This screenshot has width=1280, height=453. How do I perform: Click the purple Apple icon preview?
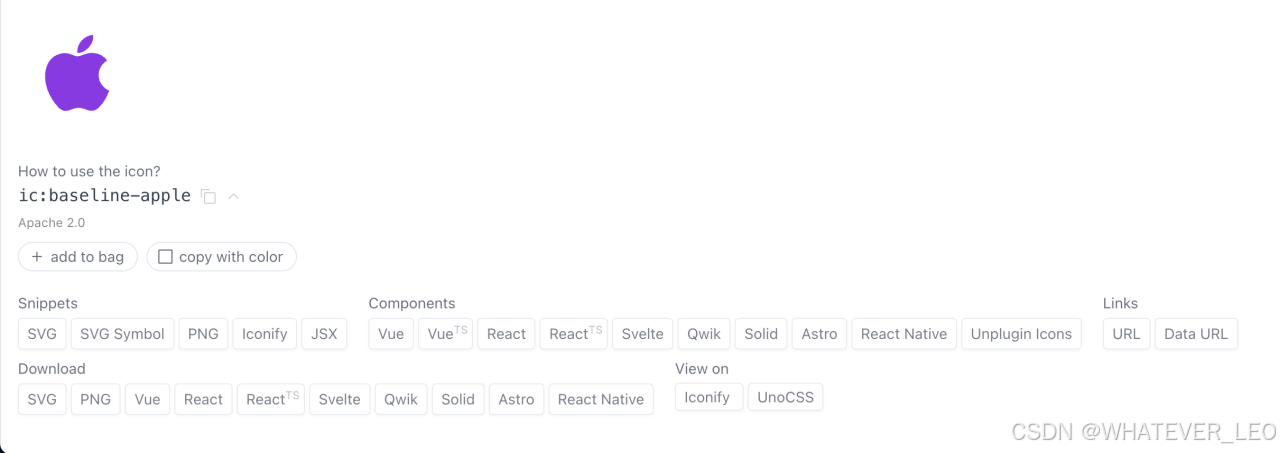pyautogui.click(x=77, y=74)
